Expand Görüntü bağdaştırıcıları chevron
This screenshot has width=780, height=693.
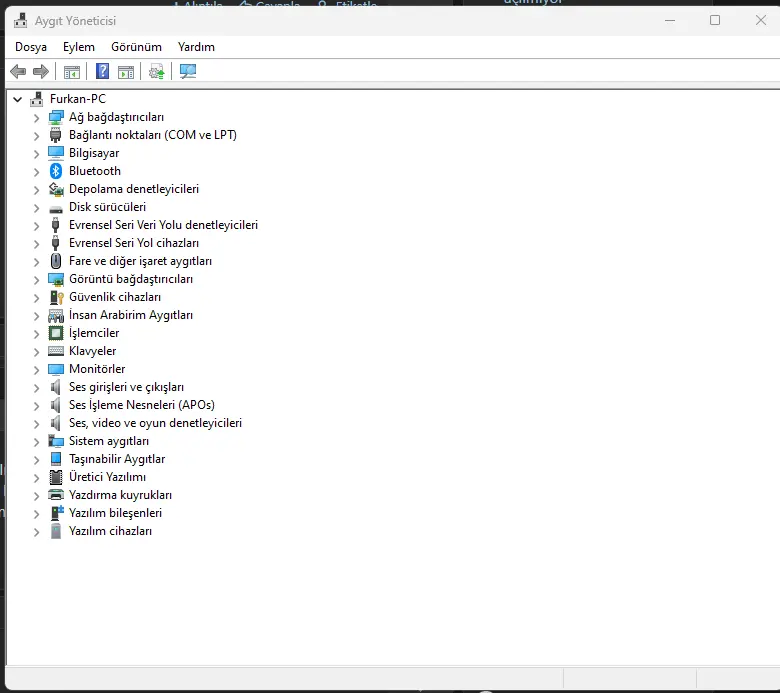[x=36, y=280]
